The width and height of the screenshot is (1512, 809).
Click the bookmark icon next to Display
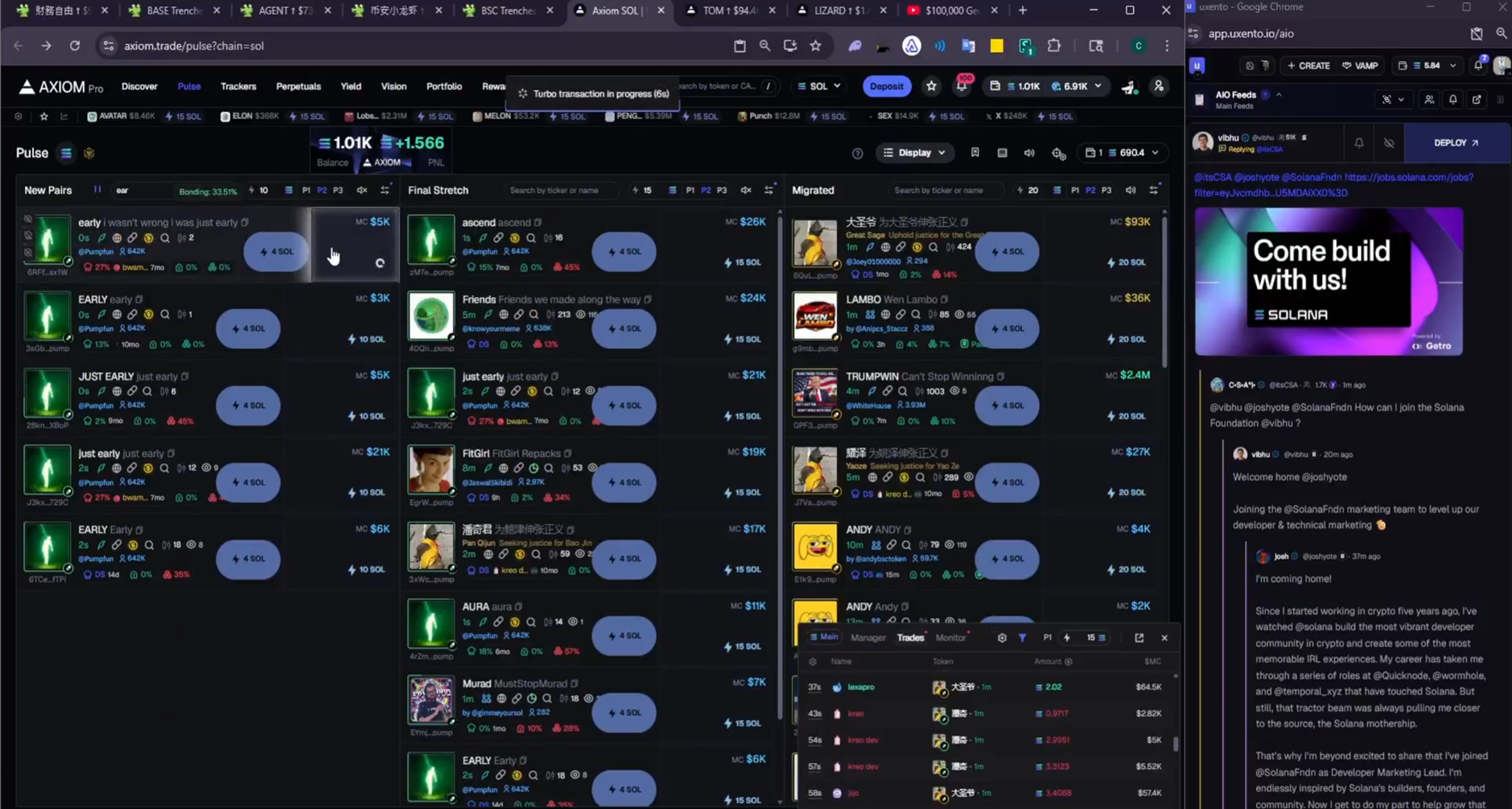[974, 152]
